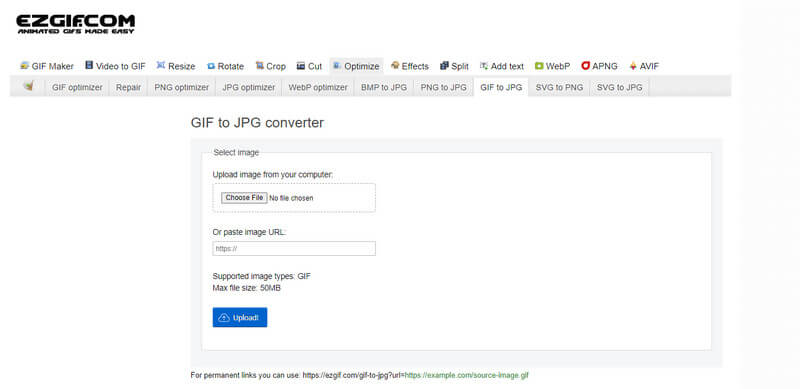Viewport: 800px width, 389px height.
Task: Choose the Rotate tool icon
Action: tap(211, 66)
